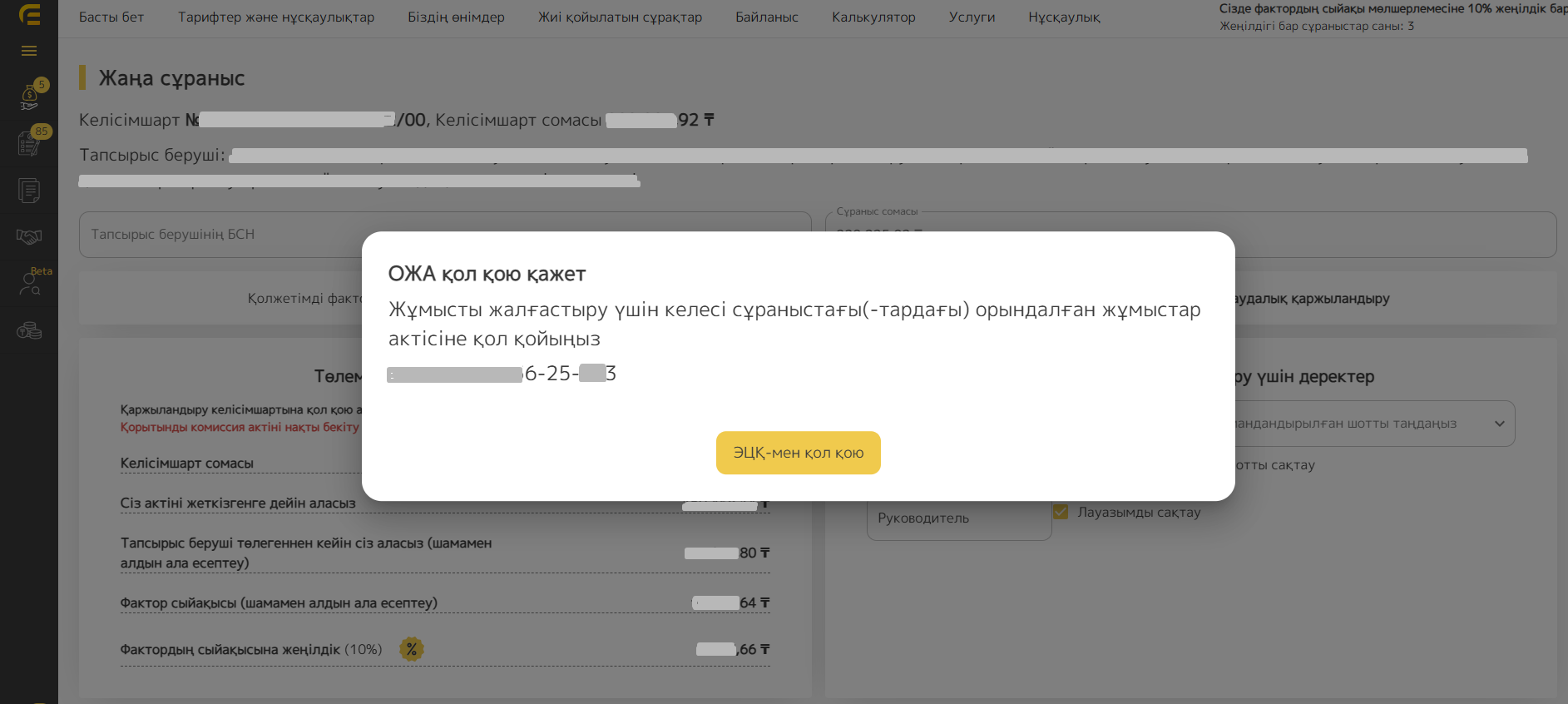Click the ЭЦҚ-мен қол қою button
This screenshot has height=704, width=1568.
(x=798, y=453)
